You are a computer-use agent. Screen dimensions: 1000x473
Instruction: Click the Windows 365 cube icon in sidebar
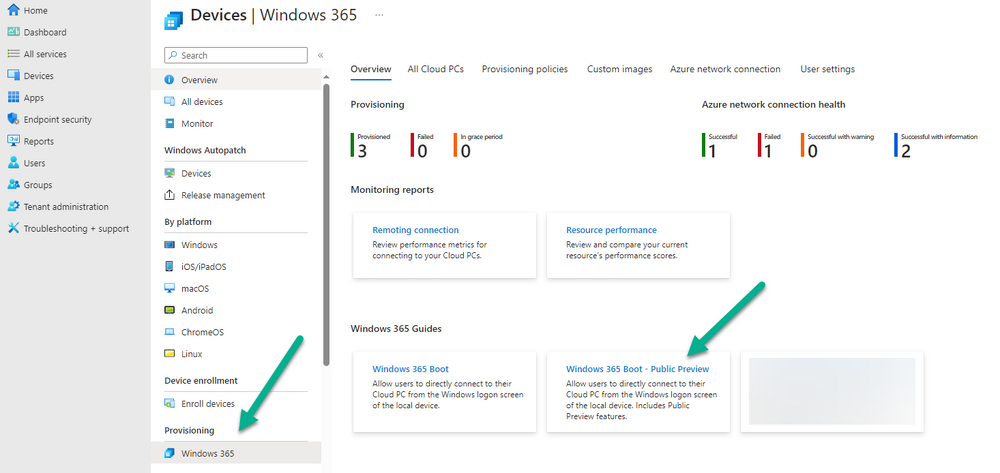[170, 453]
